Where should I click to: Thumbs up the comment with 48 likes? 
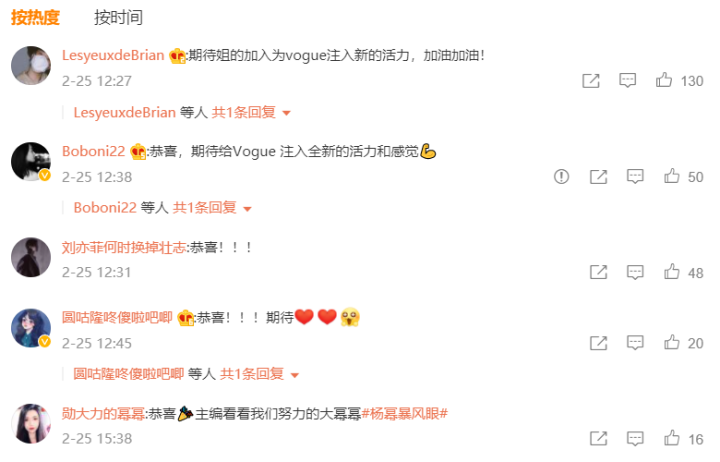pyautogui.click(x=672, y=272)
